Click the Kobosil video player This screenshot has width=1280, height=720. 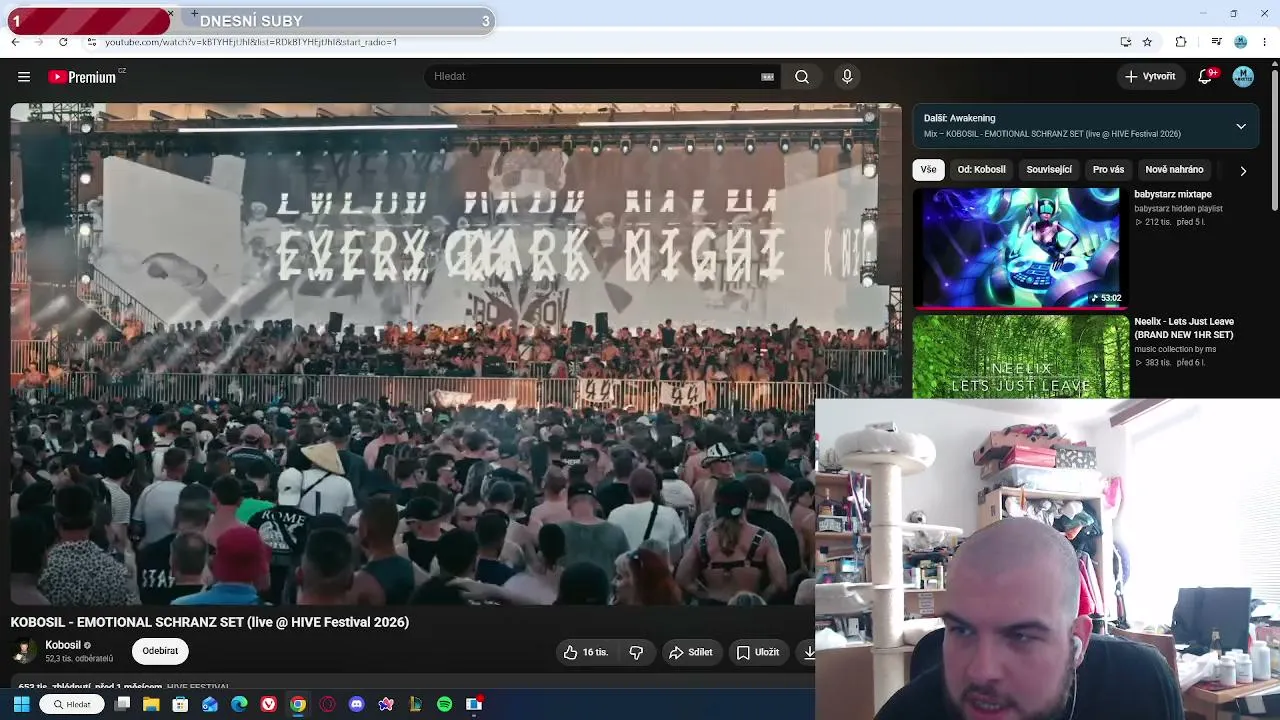[x=456, y=354]
